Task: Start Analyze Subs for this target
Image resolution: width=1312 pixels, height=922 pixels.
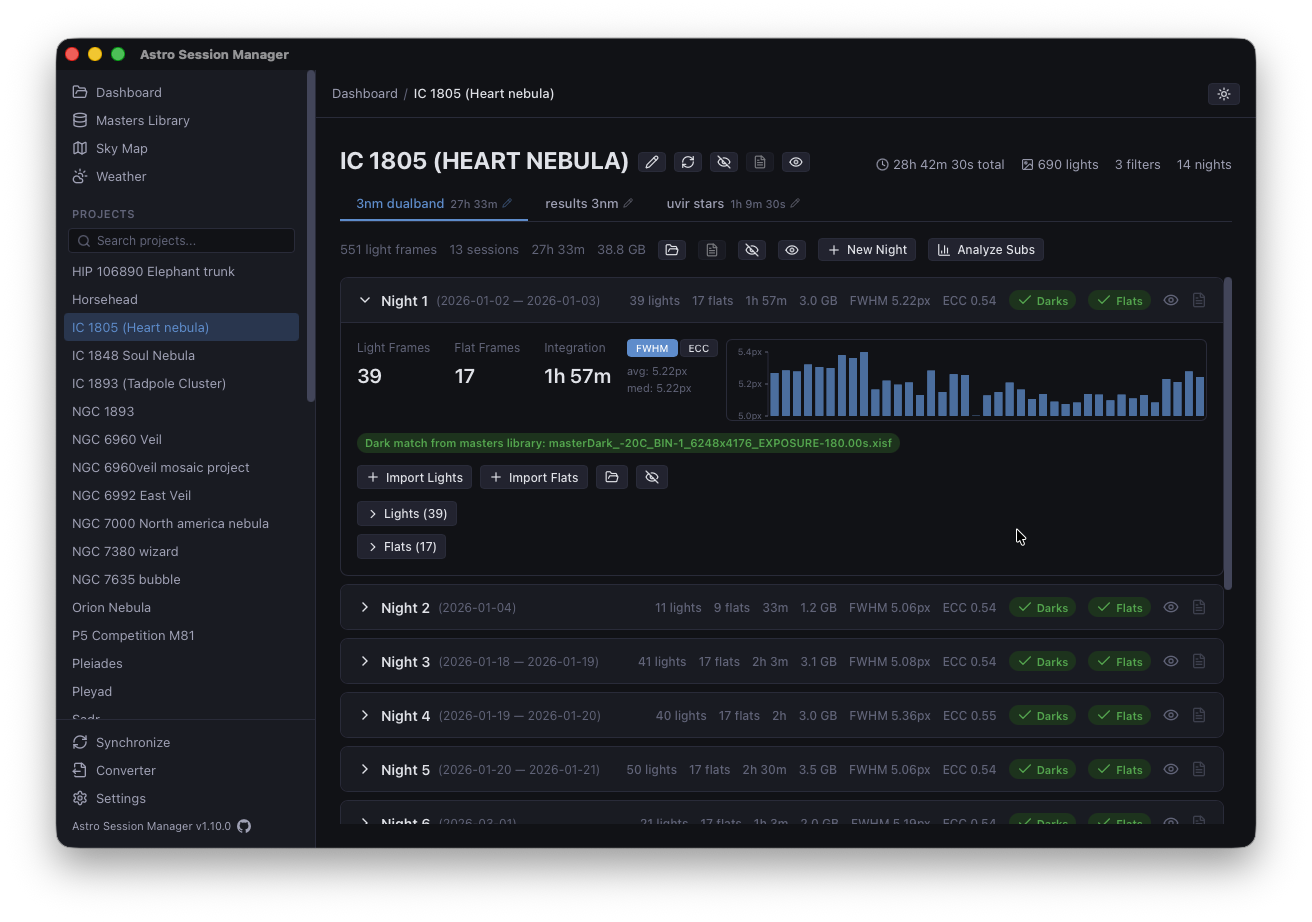Action: tap(985, 249)
